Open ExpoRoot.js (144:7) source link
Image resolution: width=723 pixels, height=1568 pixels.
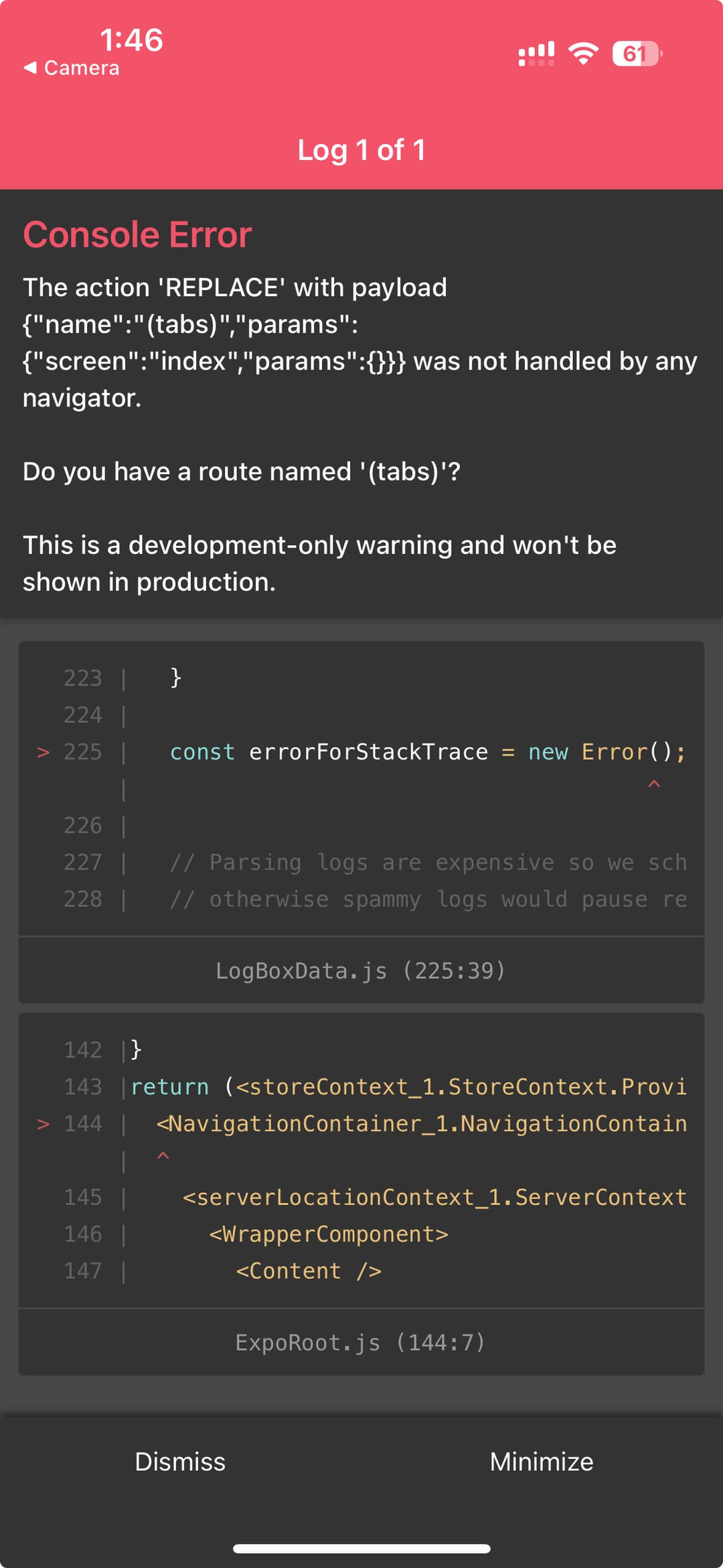[x=361, y=1342]
